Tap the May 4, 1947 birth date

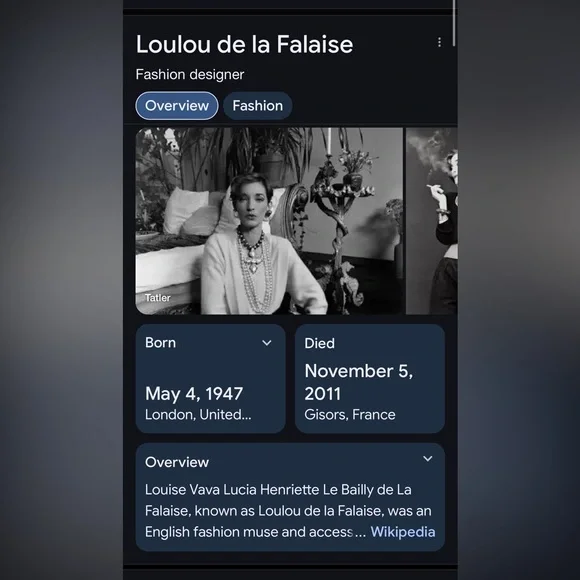pos(194,394)
